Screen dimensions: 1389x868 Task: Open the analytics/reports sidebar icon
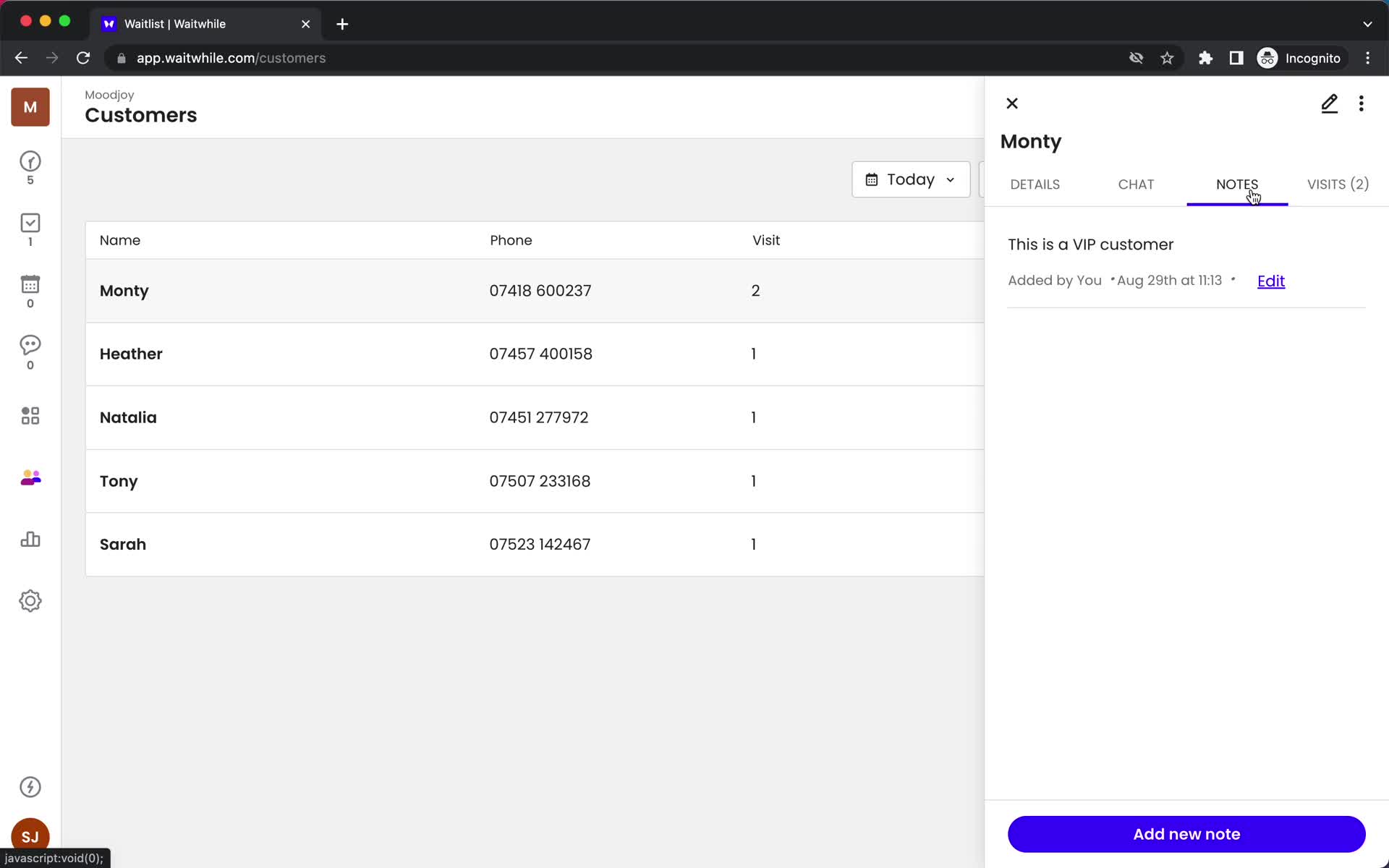pyautogui.click(x=30, y=540)
